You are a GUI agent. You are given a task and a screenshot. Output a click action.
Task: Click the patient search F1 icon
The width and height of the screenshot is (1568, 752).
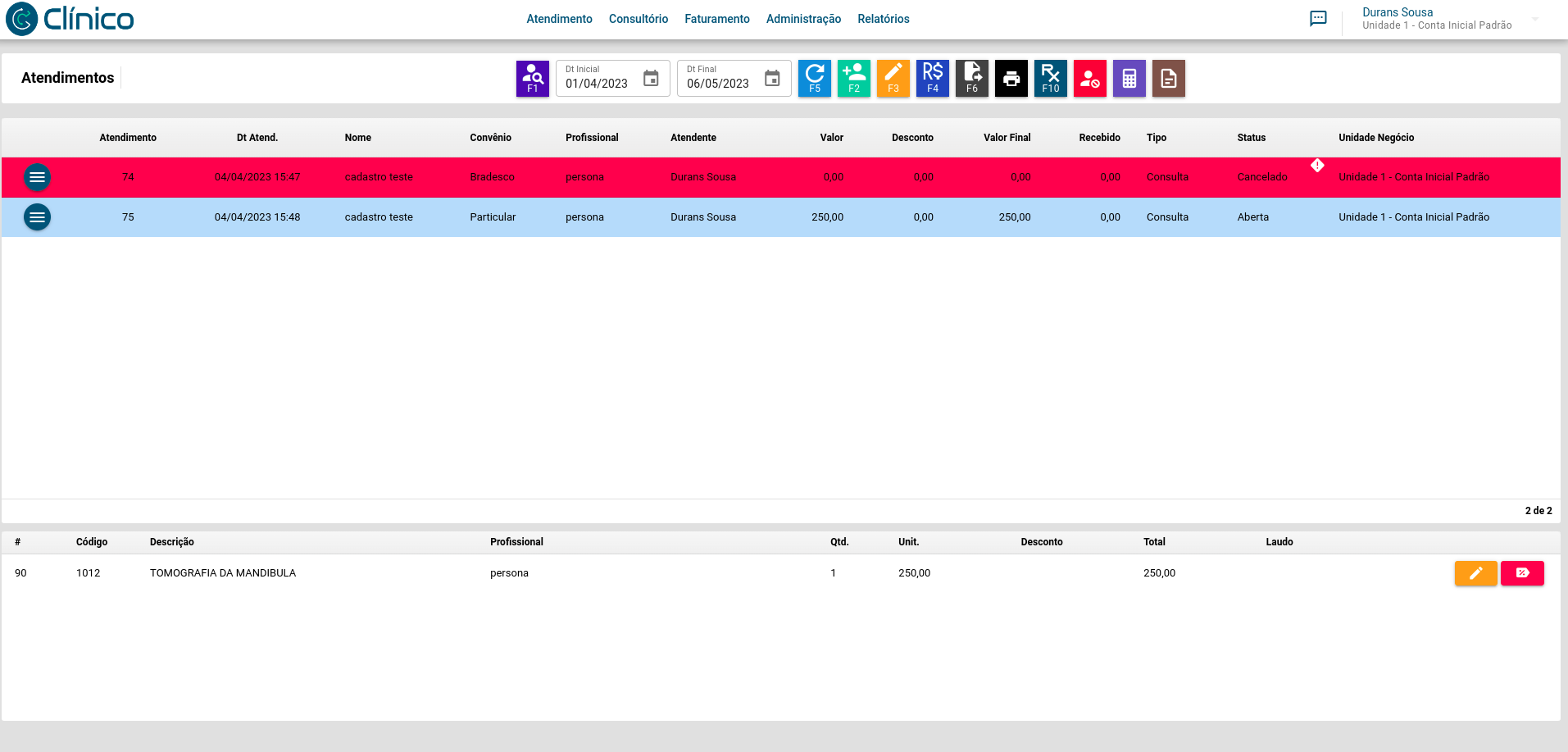532,79
